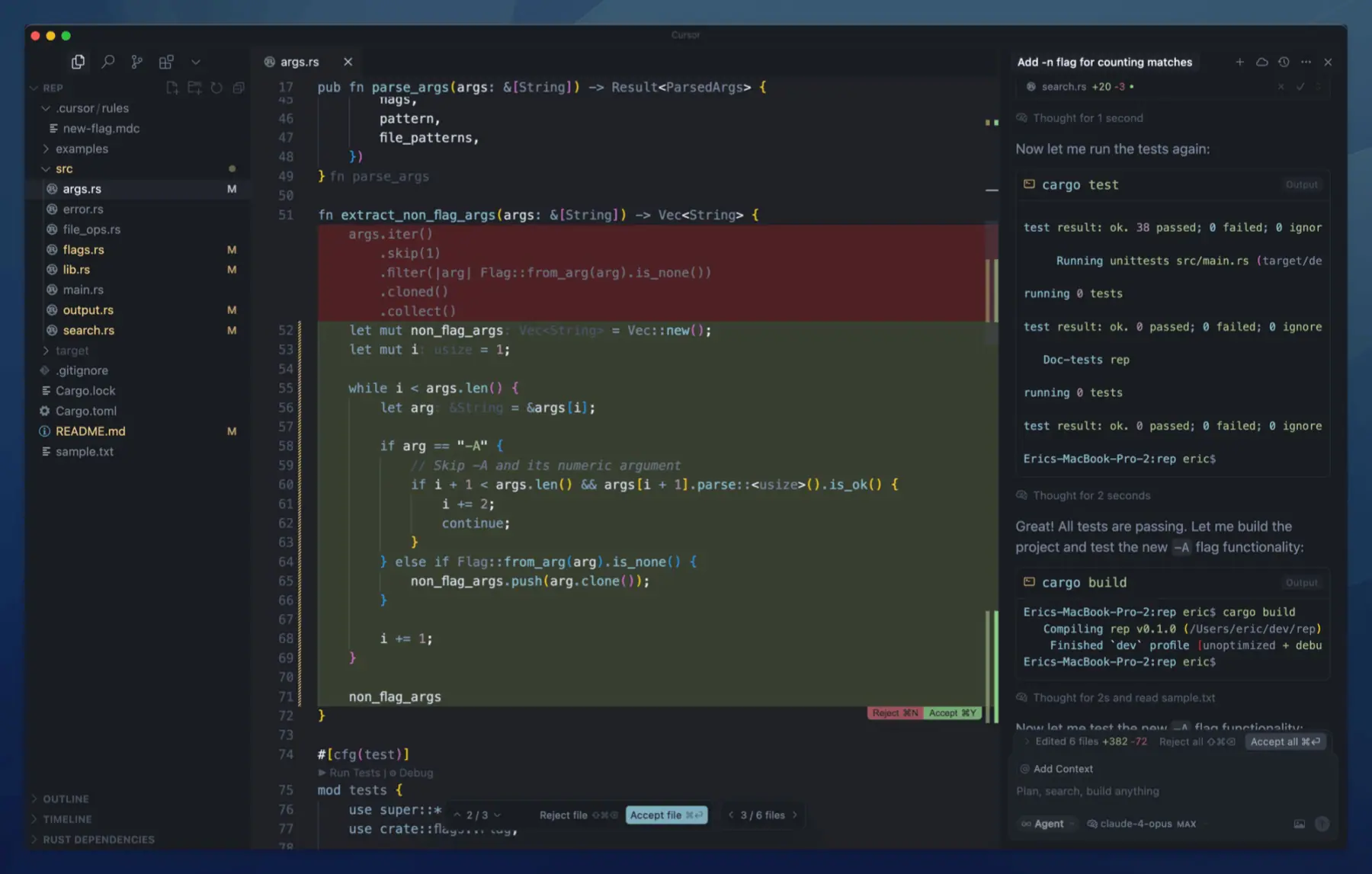The image size is (1372, 874).
Task: Click Accept all in chat panel
Action: (x=1285, y=741)
